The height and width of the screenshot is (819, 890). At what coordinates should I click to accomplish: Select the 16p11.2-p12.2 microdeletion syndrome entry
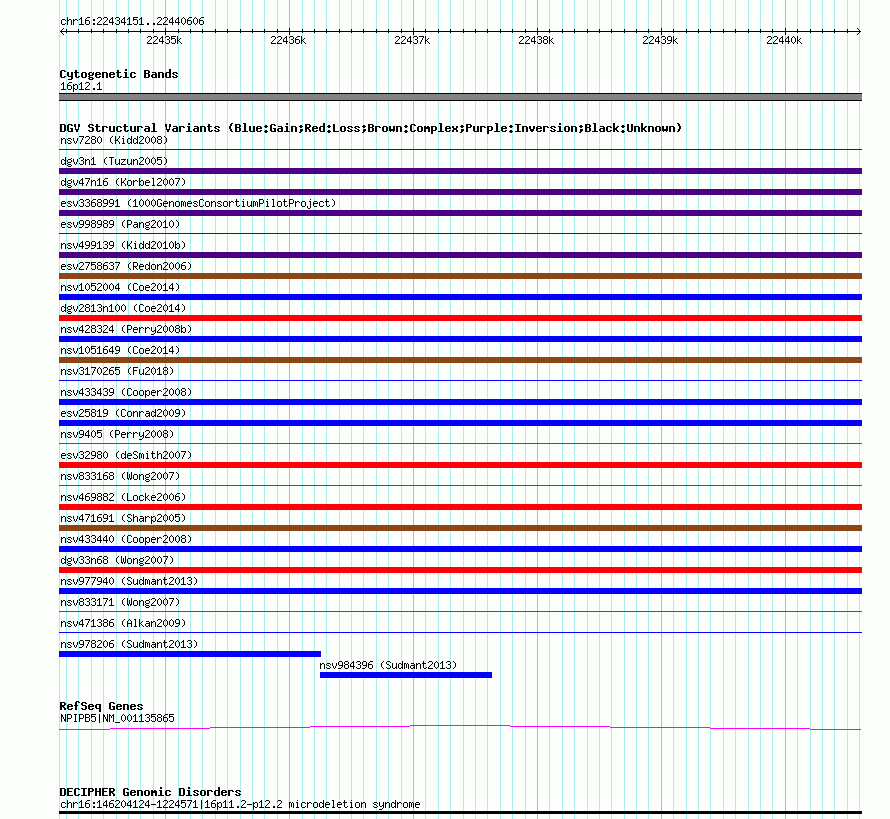[240, 804]
